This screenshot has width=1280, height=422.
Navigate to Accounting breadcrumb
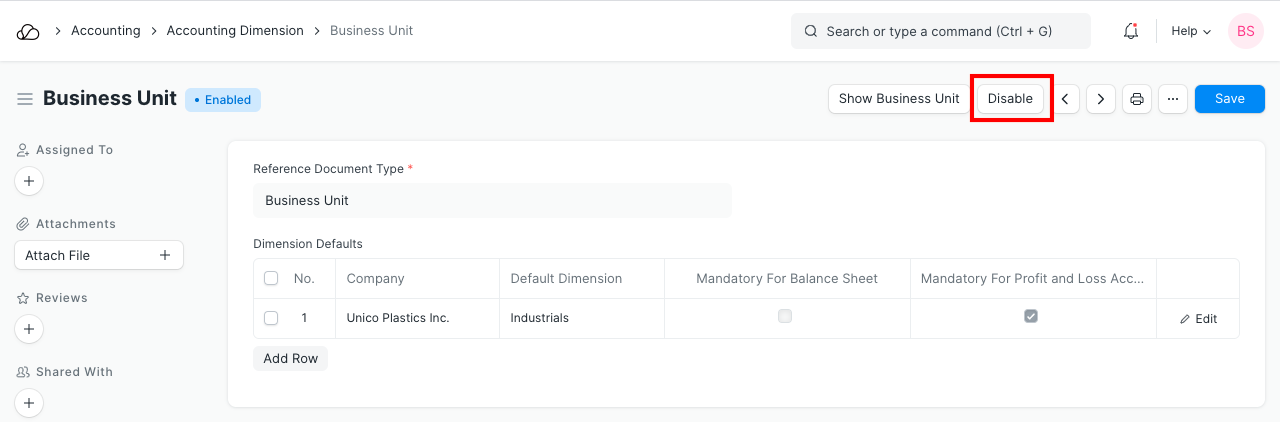(105, 31)
